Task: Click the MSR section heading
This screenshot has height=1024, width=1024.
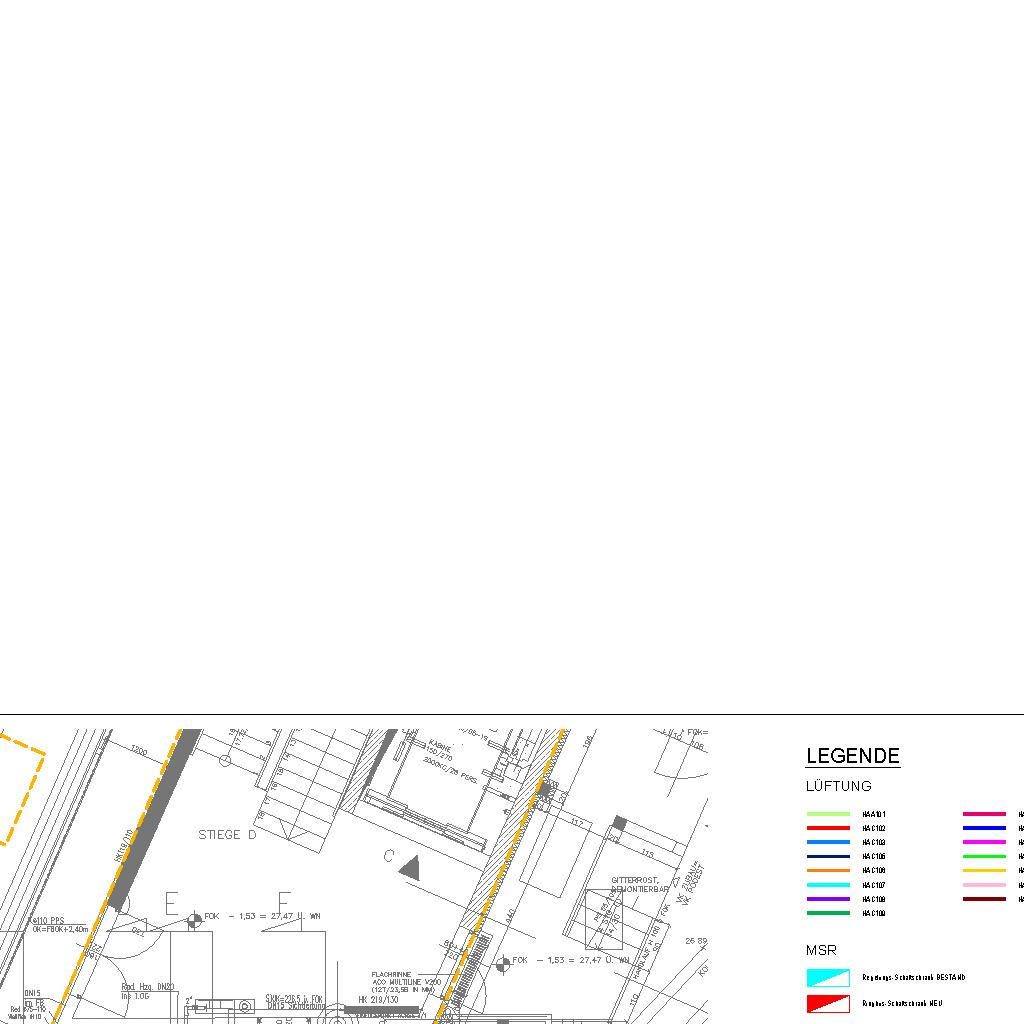Action: coord(821,950)
